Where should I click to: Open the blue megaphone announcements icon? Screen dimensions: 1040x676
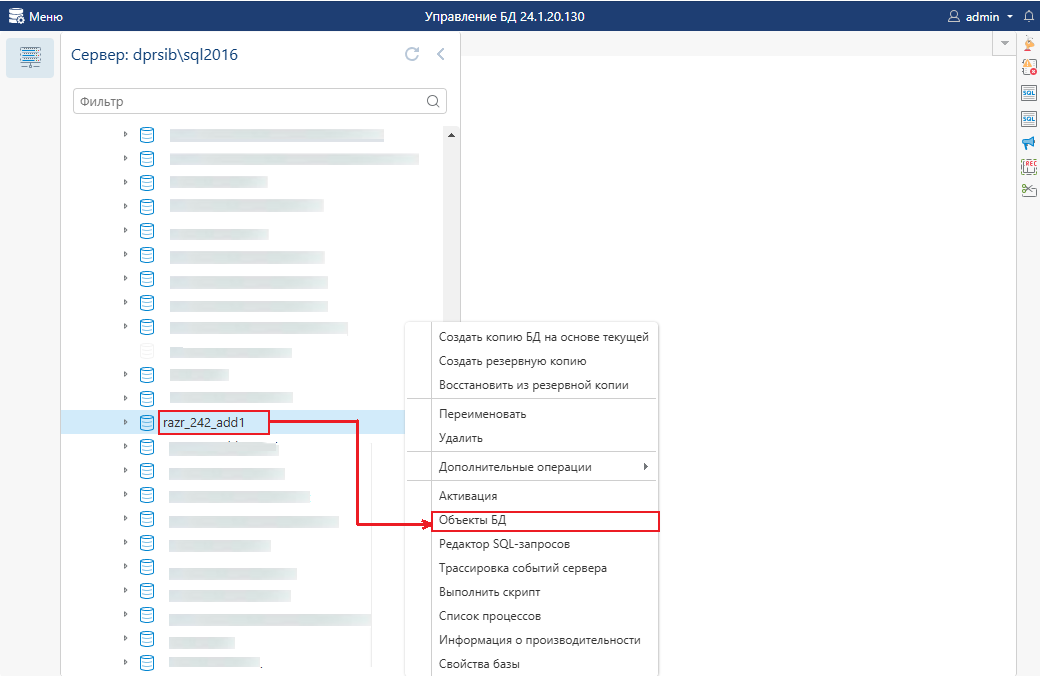click(x=1029, y=143)
